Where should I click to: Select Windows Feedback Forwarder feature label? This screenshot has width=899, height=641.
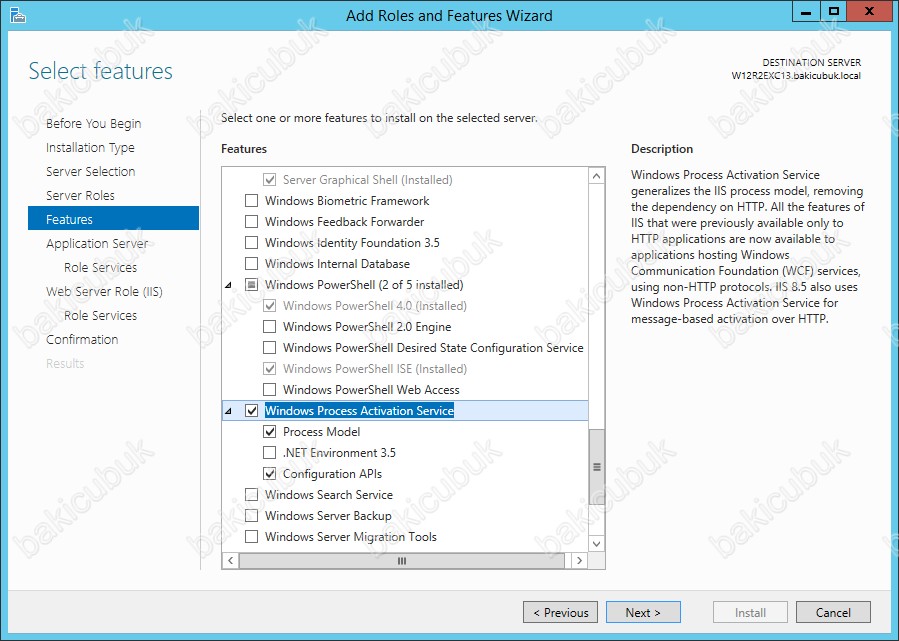coord(345,222)
